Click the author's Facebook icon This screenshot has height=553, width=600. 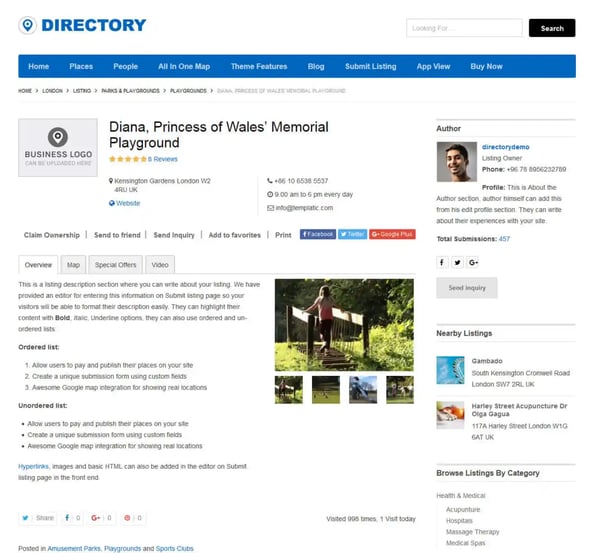pos(442,263)
